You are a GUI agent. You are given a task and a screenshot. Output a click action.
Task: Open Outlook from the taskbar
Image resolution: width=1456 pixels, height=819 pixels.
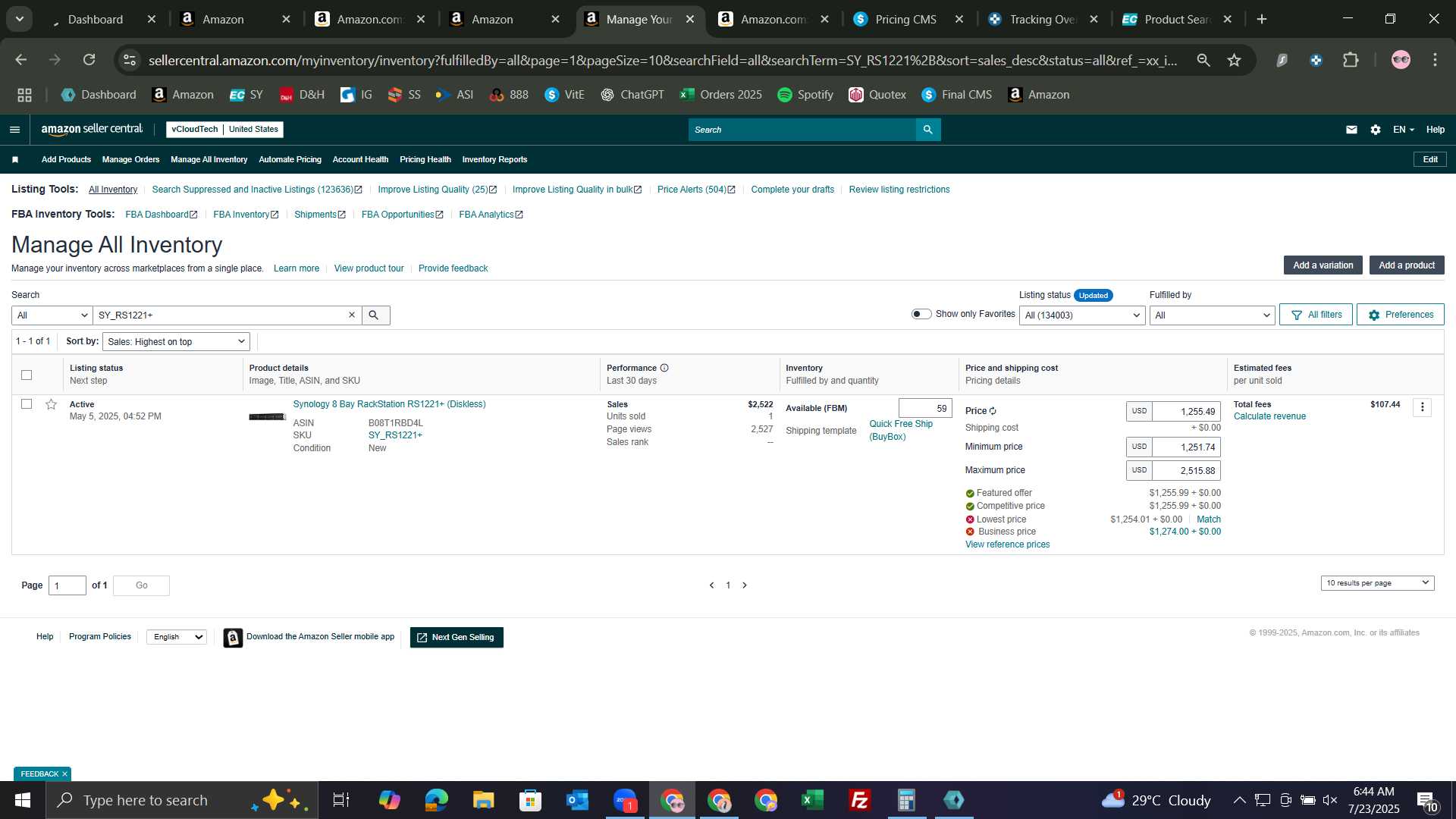click(x=577, y=800)
